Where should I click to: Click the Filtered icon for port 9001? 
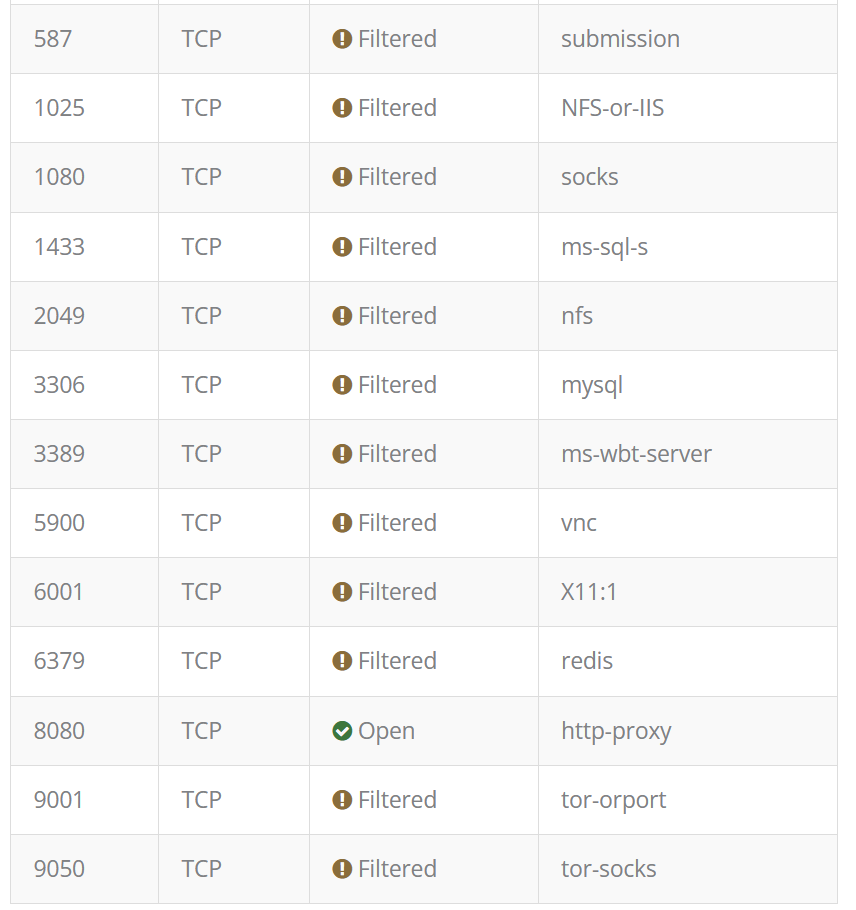click(x=342, y=800)
